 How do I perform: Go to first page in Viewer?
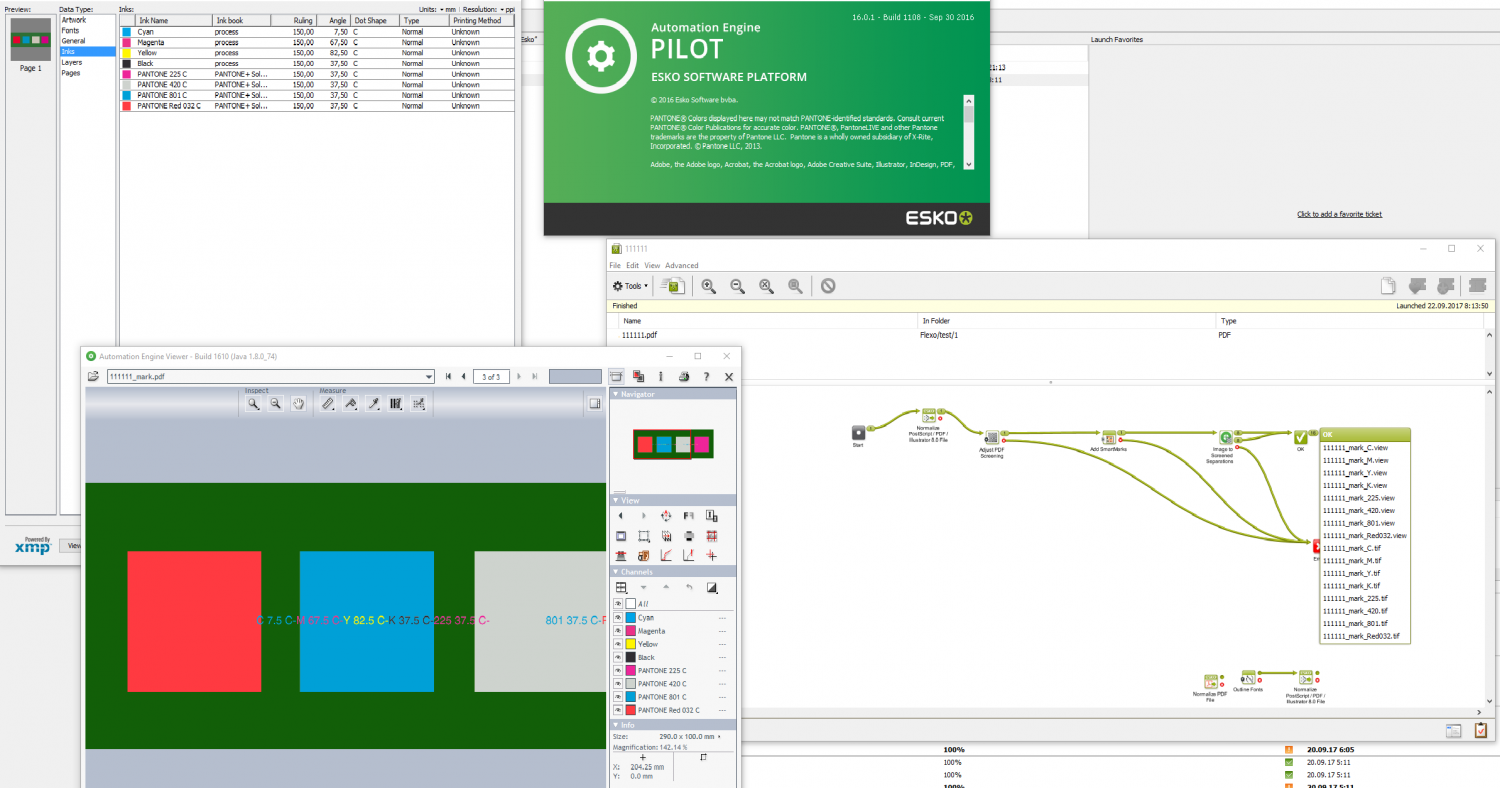tap(448, 377)
